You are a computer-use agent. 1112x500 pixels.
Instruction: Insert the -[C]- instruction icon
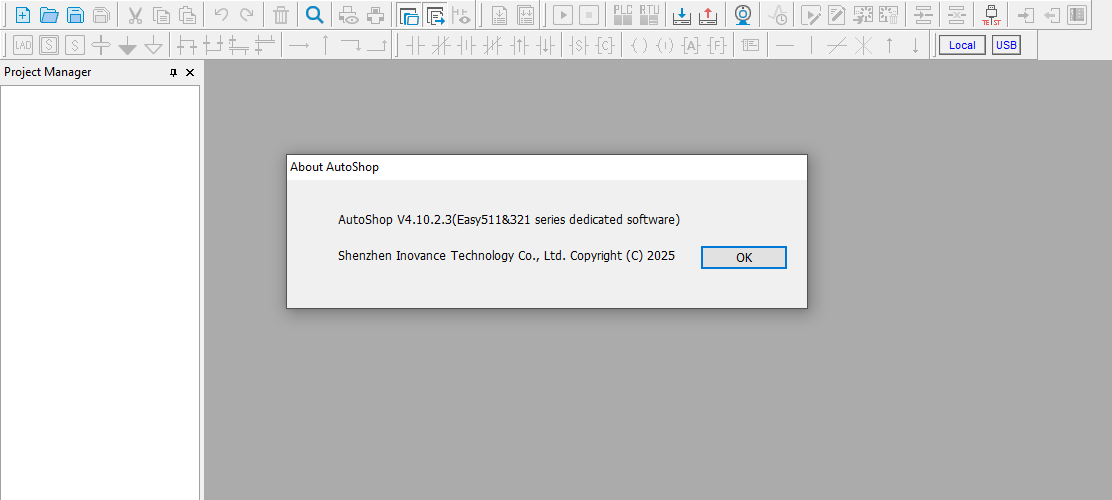pyautogui.click(x=605, y=45)
